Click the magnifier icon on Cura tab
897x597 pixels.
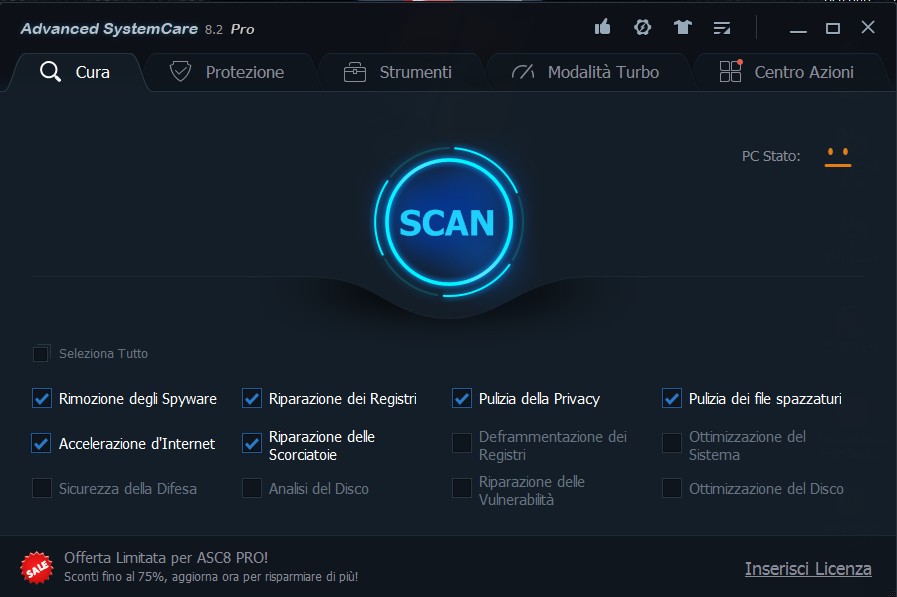(50, 71)
